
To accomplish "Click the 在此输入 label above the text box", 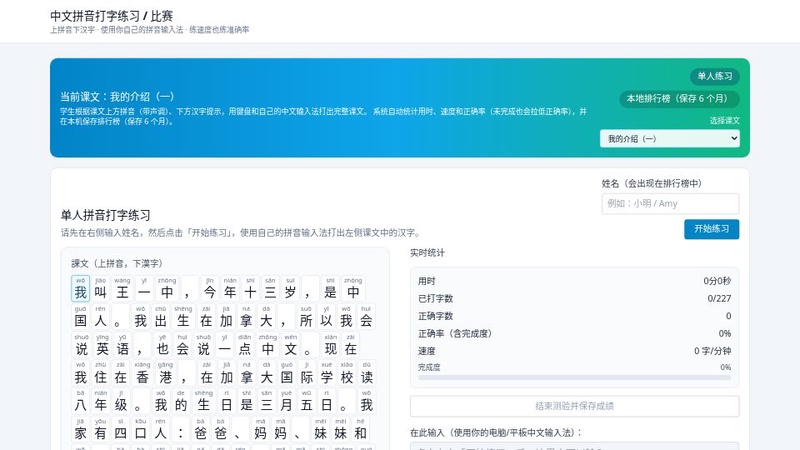I will pyautogui.click(x=498, y=433).
